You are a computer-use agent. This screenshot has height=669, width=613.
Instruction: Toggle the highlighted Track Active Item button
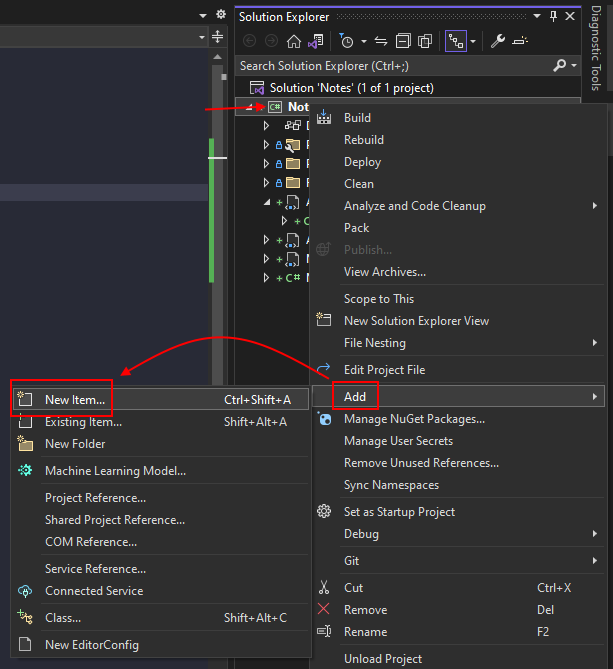[456, 41]
